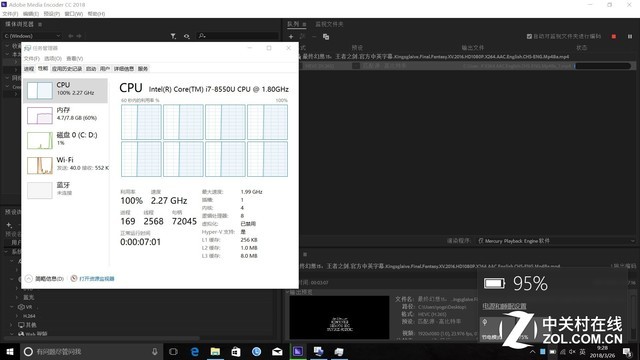Click the back arrow in Media Browser
The width and height of the screenshot is (640, 360).
pos(71,36)
